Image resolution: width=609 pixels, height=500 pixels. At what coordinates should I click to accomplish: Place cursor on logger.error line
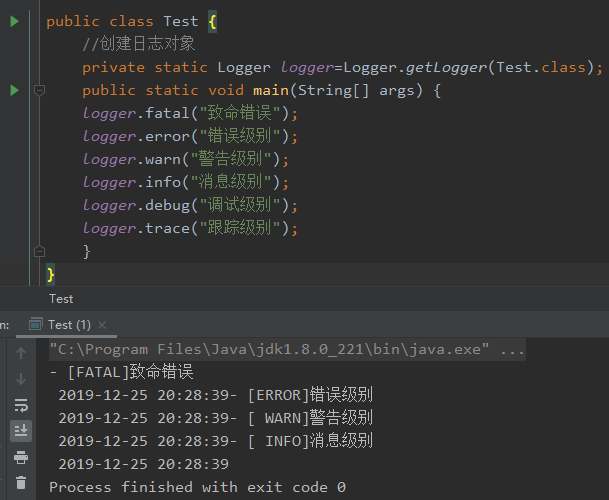point(190,136)
